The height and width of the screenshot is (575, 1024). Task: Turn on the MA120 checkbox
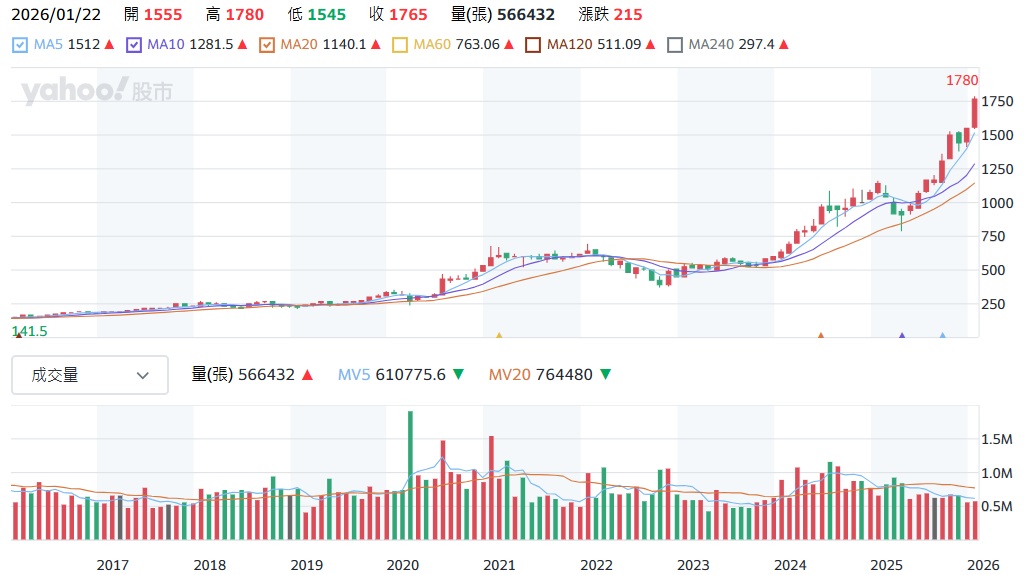click(x=533, y=45)
